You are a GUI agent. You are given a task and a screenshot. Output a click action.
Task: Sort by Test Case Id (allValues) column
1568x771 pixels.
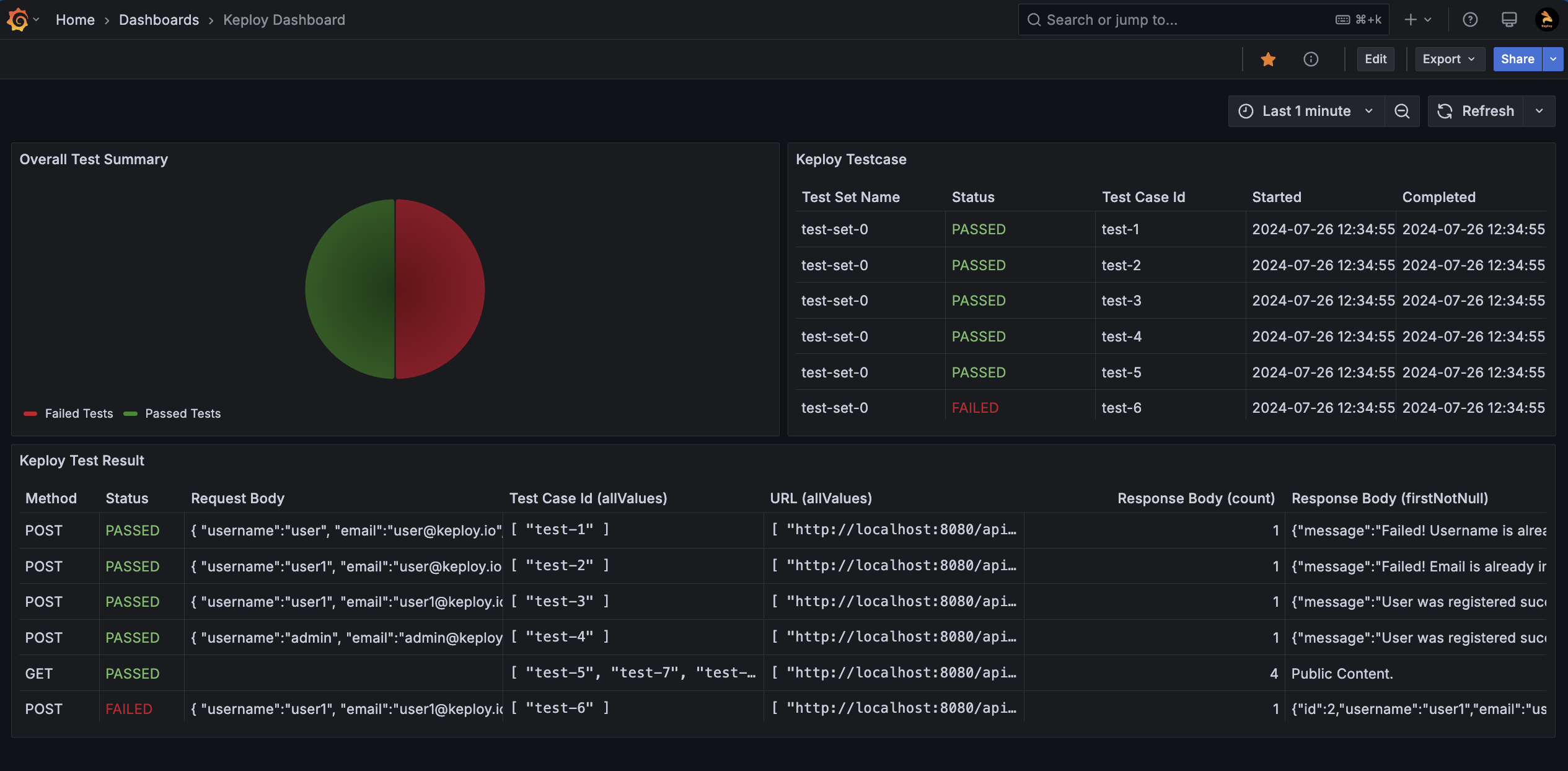[588, 498]
